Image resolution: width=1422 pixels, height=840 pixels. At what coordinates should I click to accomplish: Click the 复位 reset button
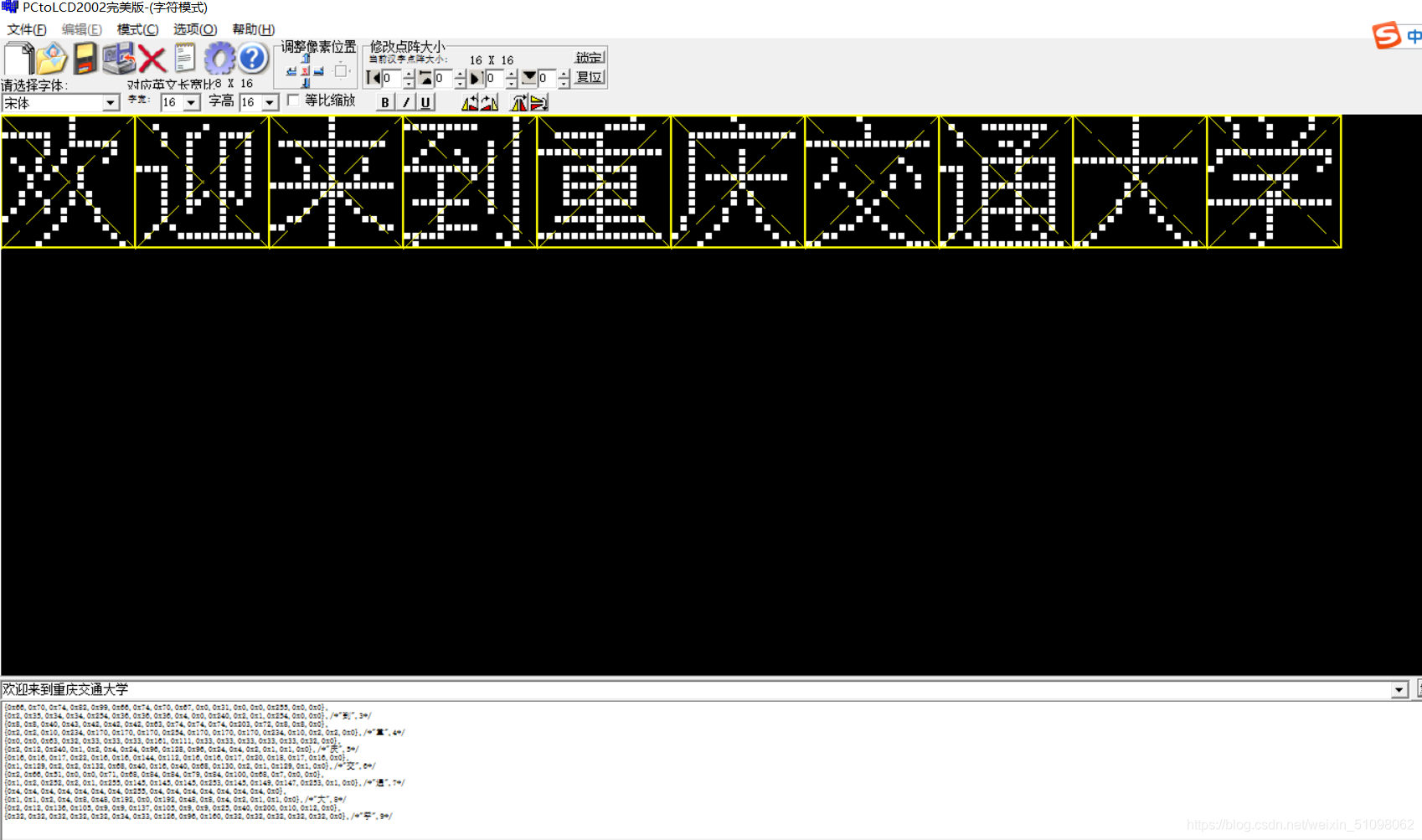[589, 77]
